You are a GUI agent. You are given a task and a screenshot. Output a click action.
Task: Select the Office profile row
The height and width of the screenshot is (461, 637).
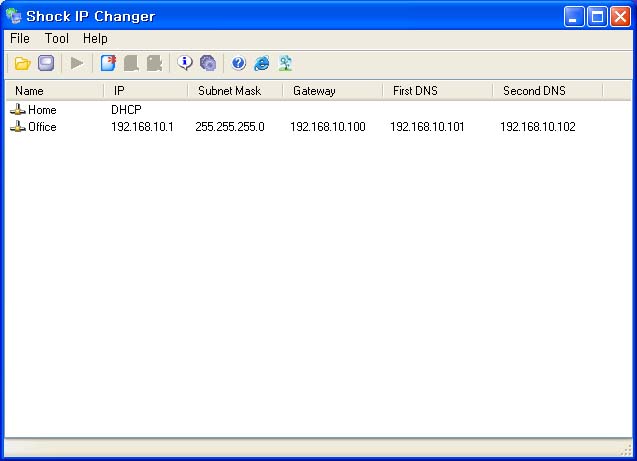click(x=42, y=127)
